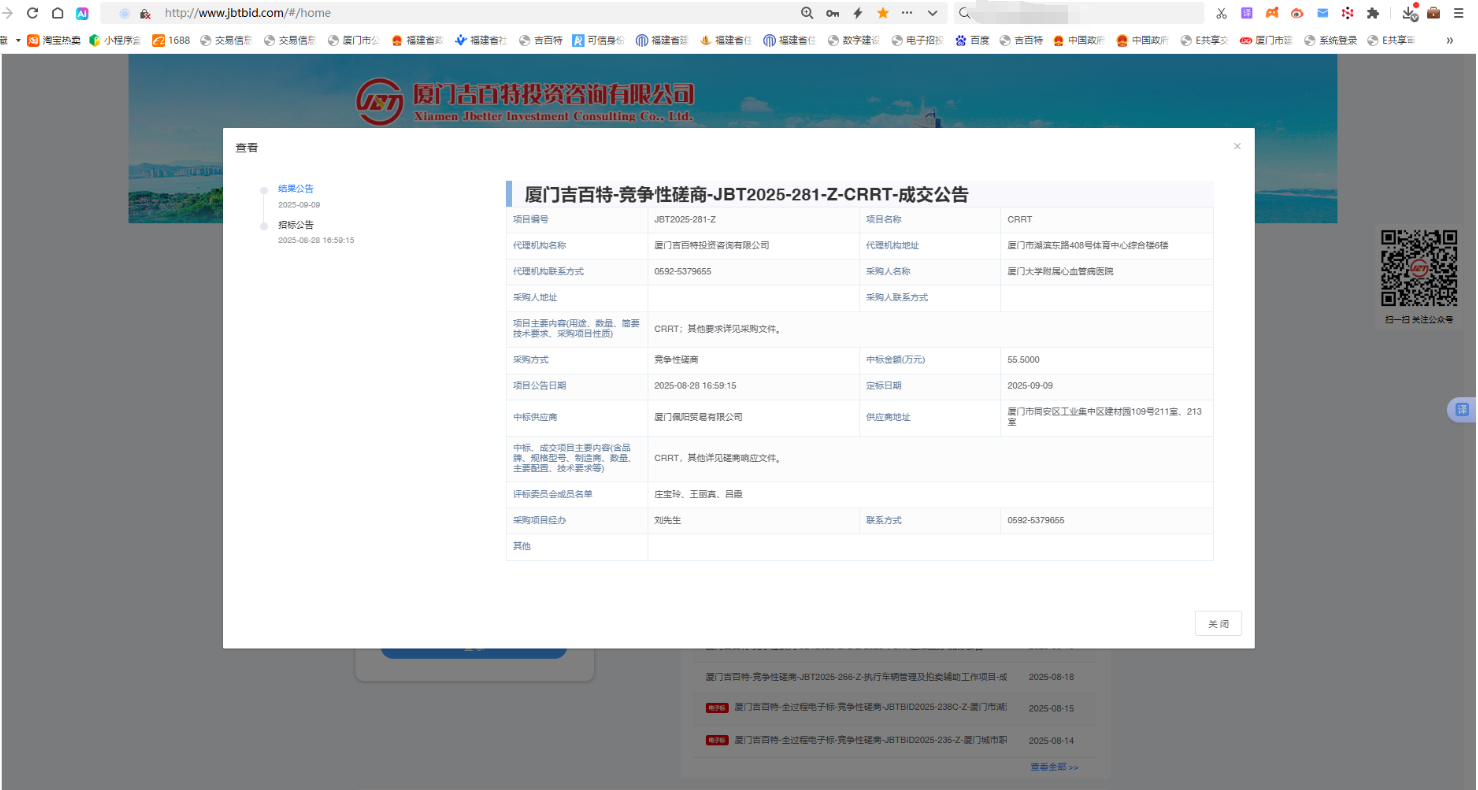The height and width of the screenshot is (790, 1478).
Task: Click the briefcase icon near the menu button
Action: point(1434,15)
